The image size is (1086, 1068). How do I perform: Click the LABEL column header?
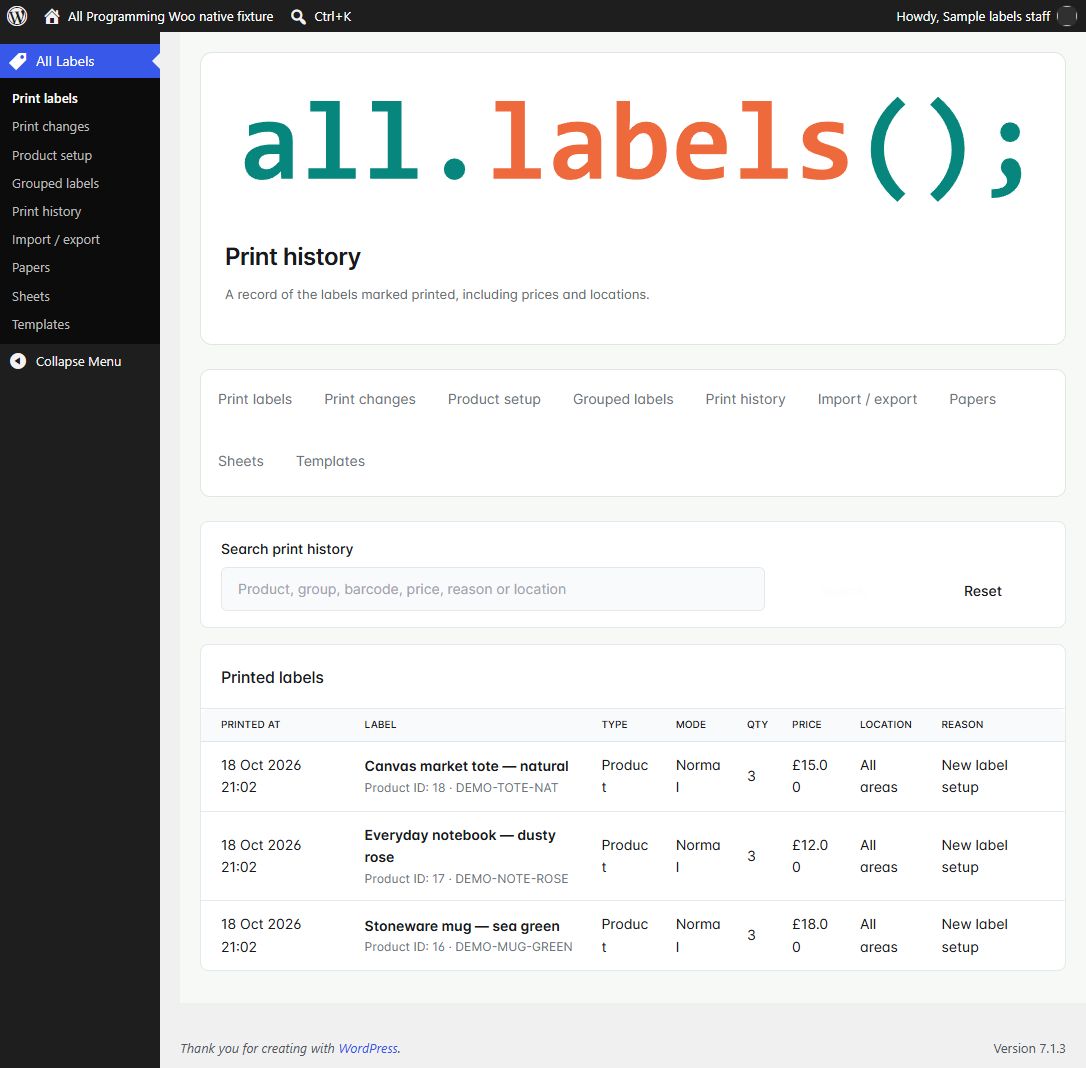(380, 724)
